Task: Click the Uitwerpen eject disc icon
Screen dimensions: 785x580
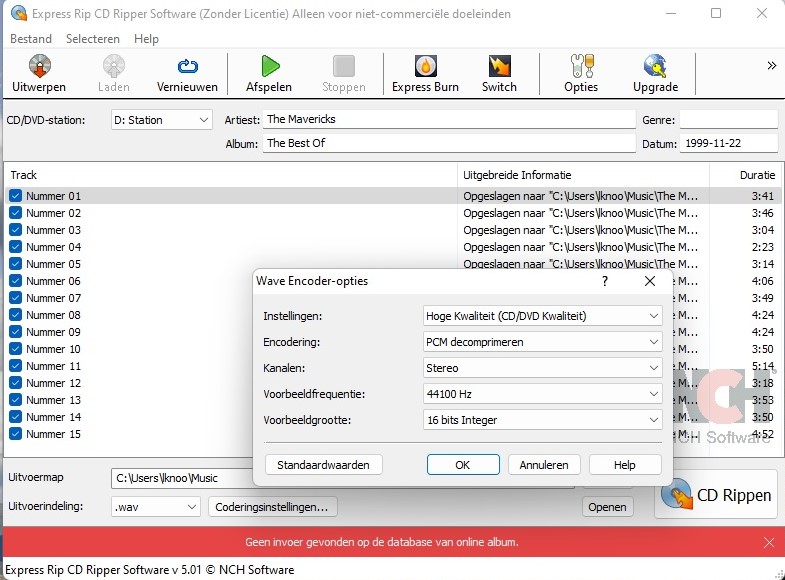Action: click(x=40, y=66)
